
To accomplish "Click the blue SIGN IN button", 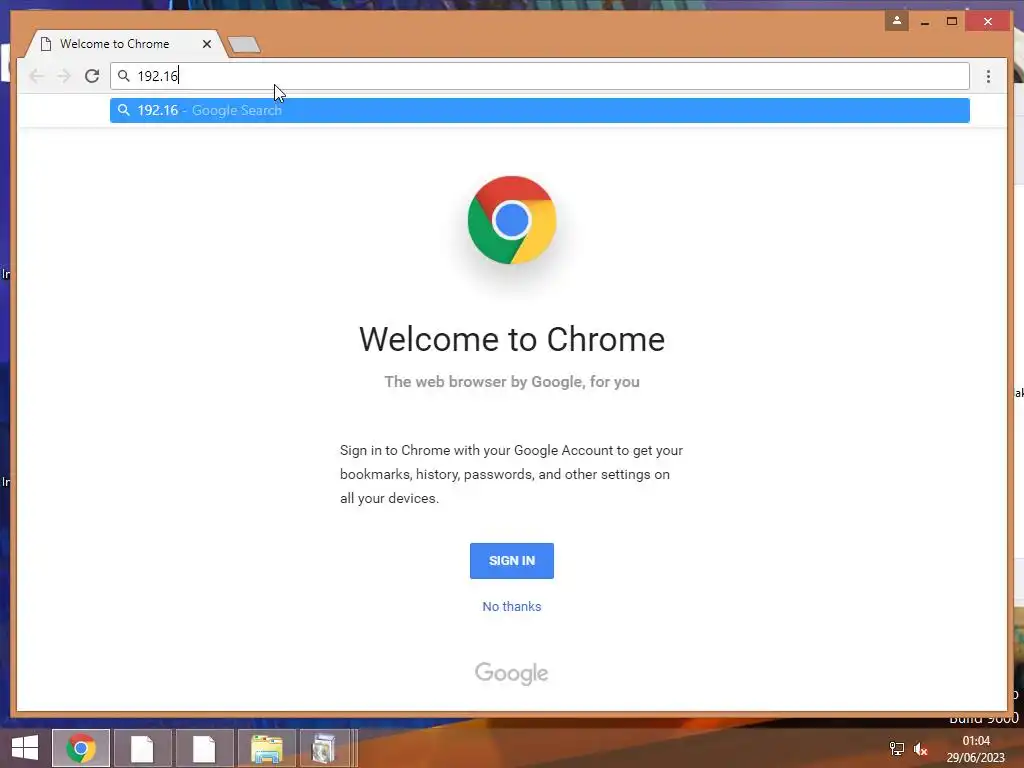I will 511,560.
